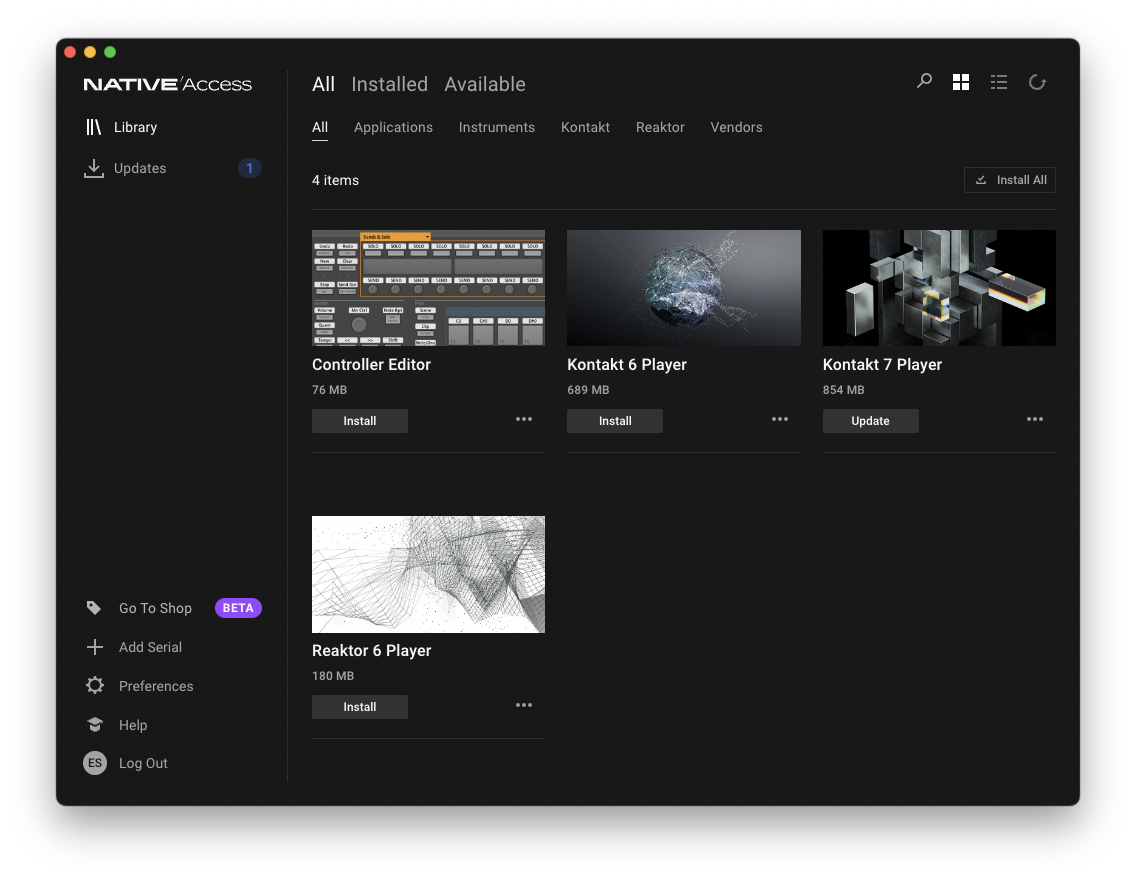Screen dimensions: 1136x880
Task: Click the Kontakt 6 Player title
Action: [627, 364]
